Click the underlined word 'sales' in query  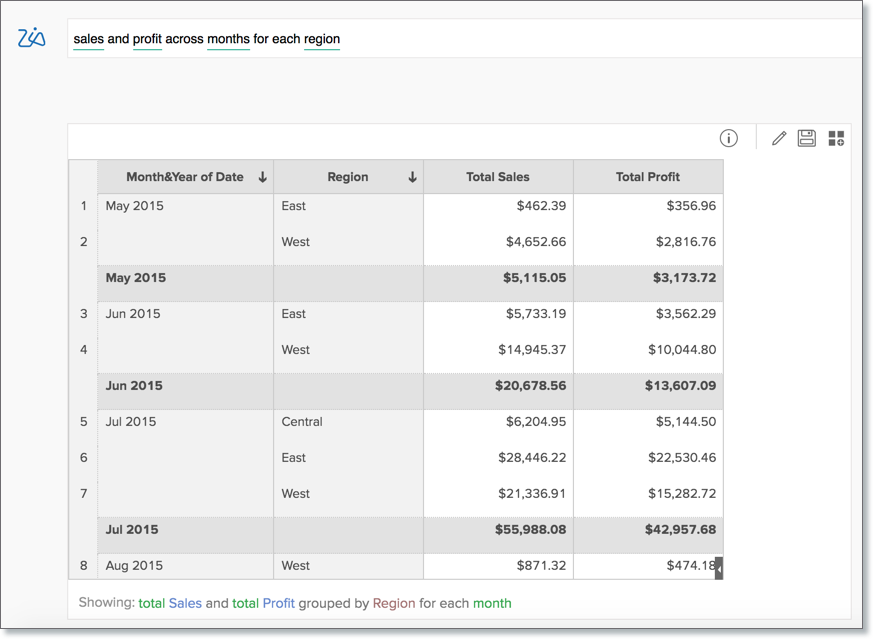[x=88, y=39]
